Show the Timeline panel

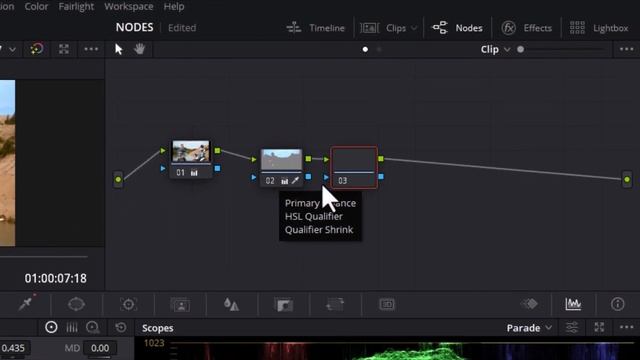click(315, 28)
